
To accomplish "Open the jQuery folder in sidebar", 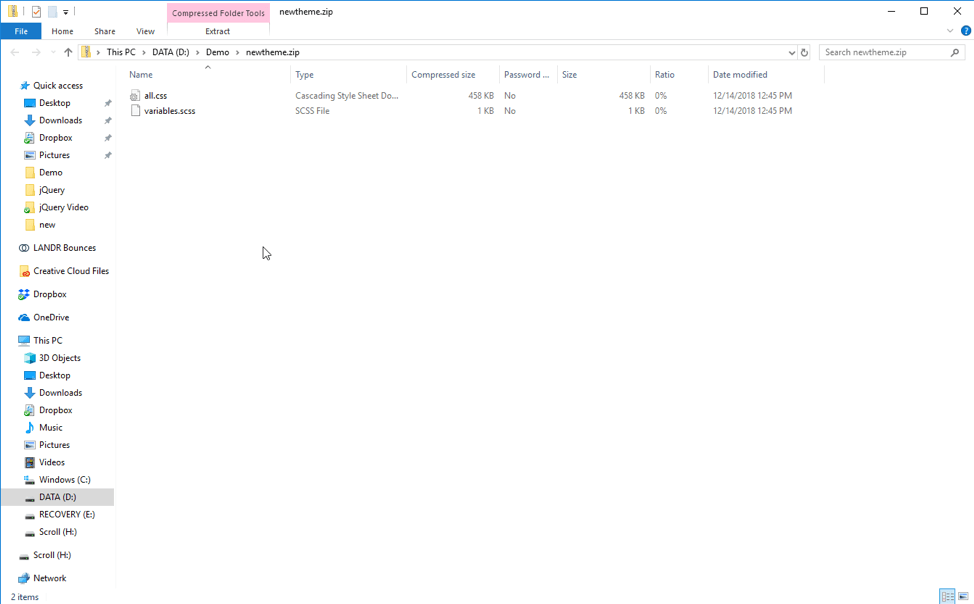I will [x=52, y=190].
